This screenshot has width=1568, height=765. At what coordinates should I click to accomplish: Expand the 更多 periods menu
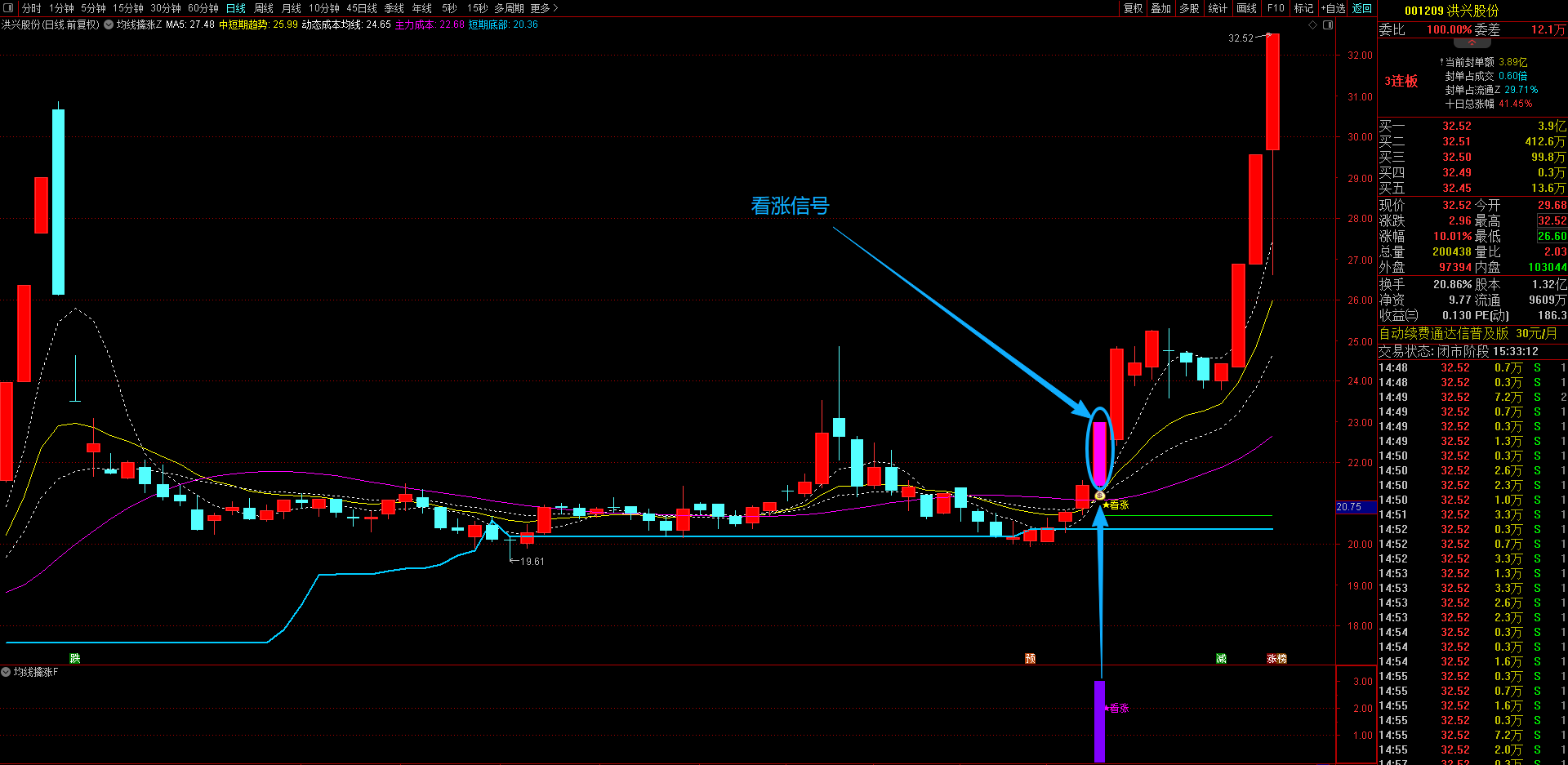(544, 8)
